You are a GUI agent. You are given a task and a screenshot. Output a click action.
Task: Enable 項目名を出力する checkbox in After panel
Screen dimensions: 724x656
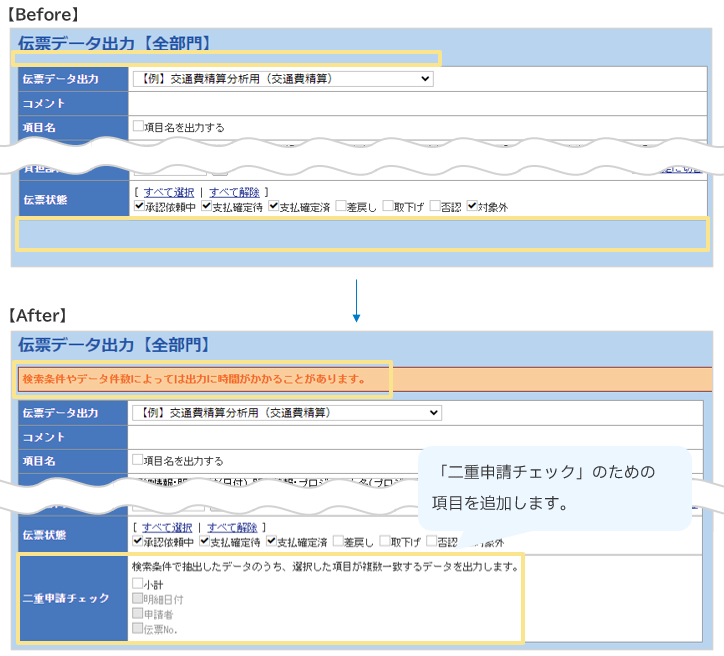click(138, 461)
